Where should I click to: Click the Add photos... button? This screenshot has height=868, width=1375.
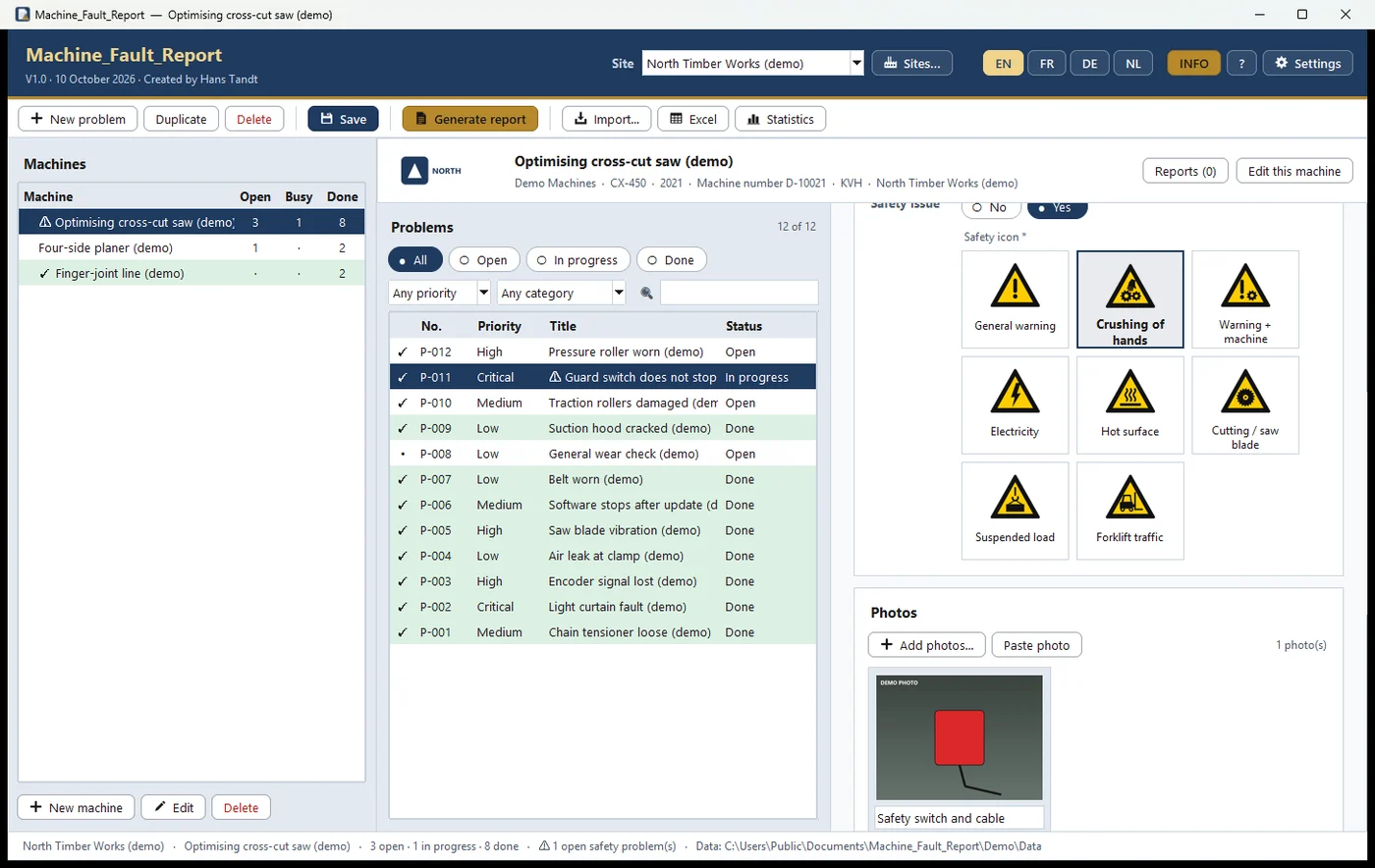point(927,645)
